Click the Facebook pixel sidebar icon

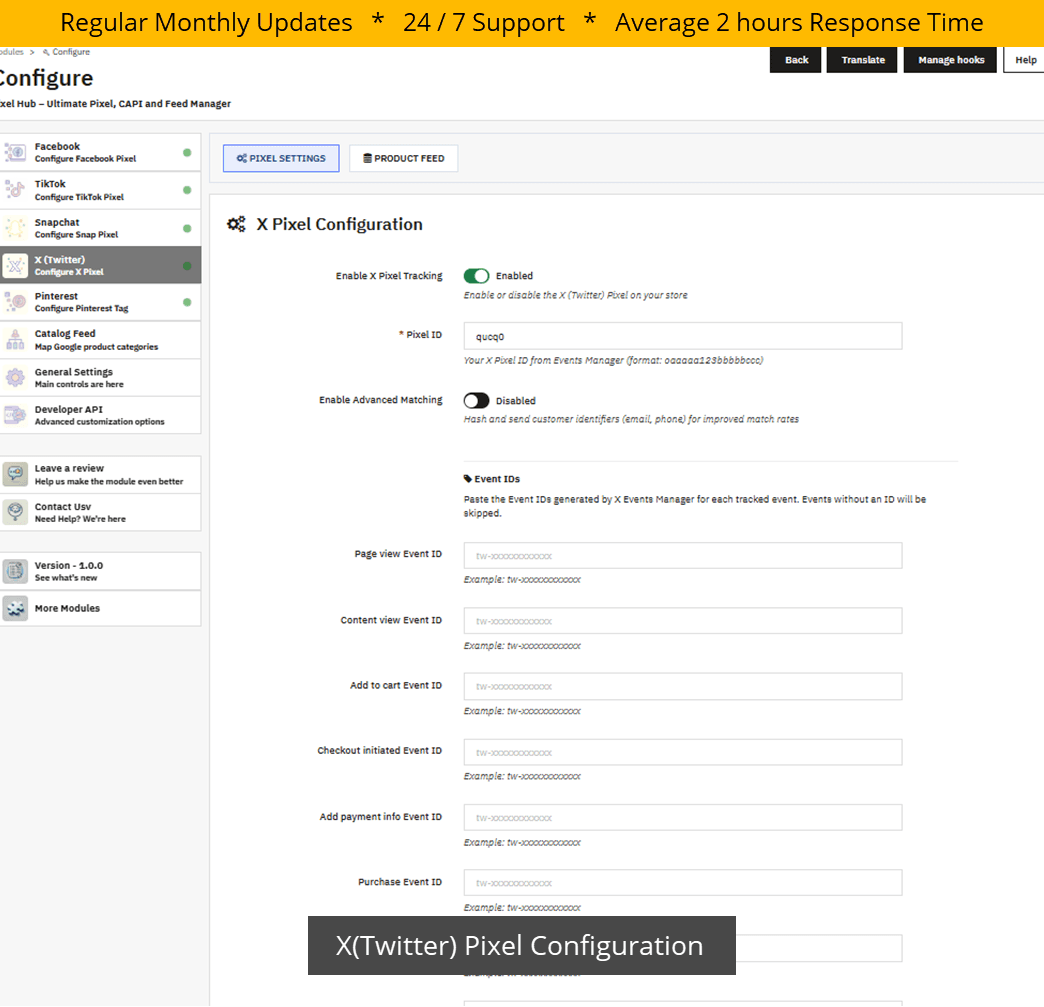(x=15, y=153)
